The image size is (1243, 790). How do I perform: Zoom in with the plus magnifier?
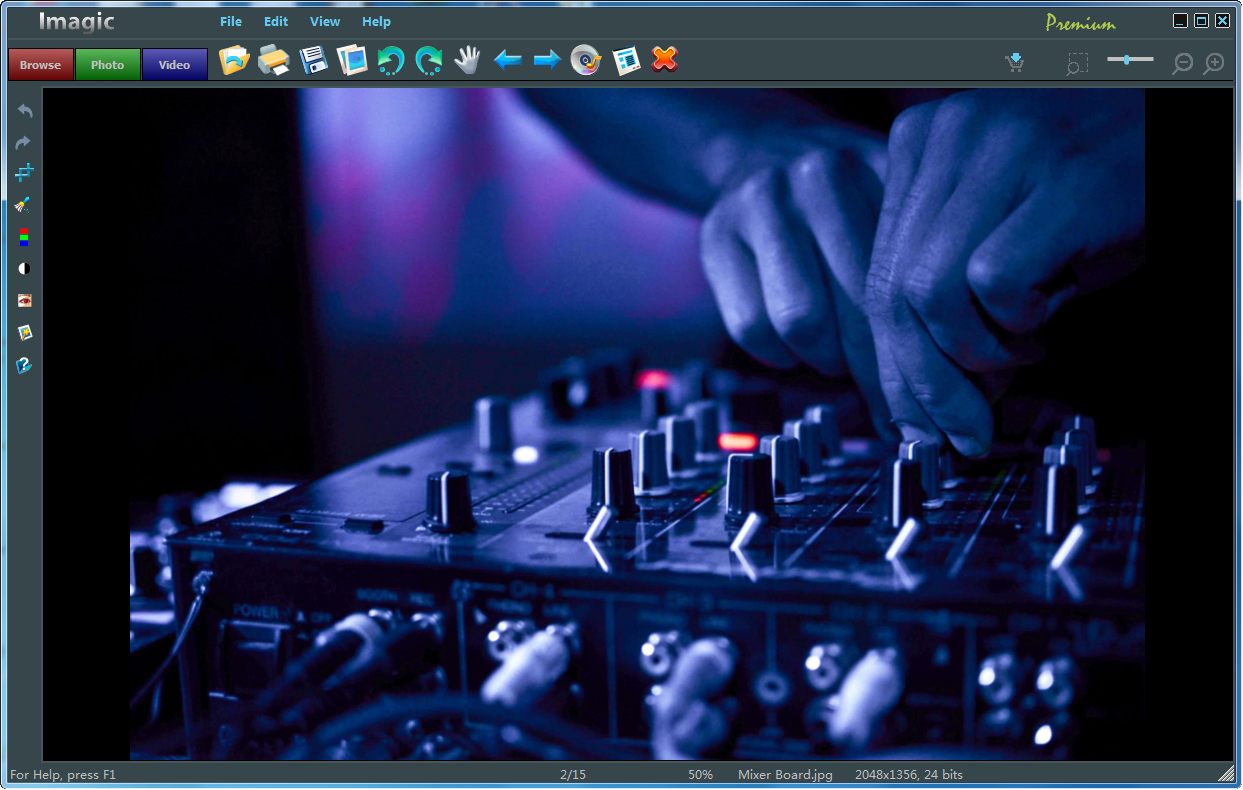tap(1213, 63)
